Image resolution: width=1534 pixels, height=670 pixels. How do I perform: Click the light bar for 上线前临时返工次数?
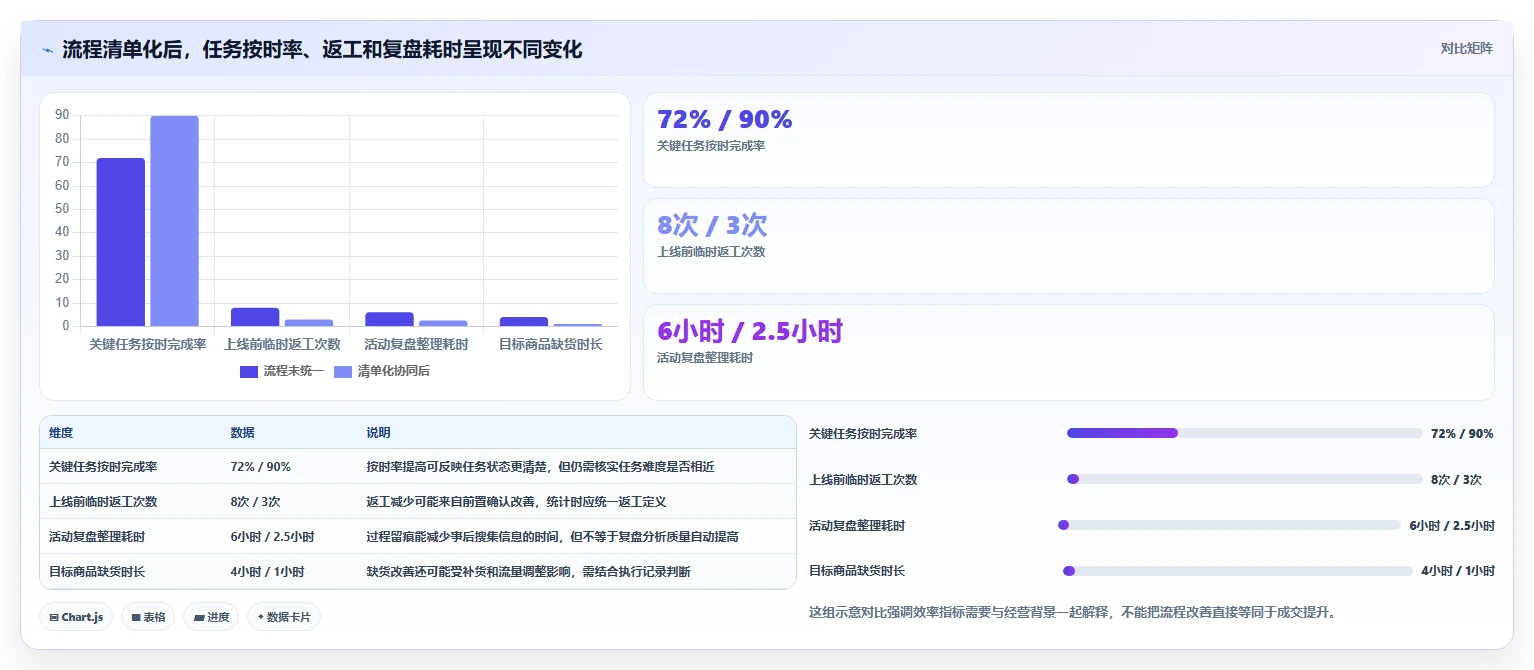[x=309, y=323]
